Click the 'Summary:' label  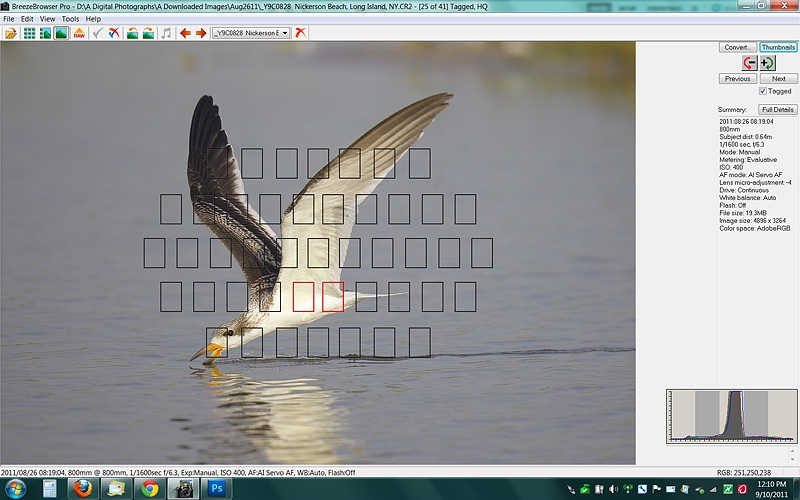click(x=732, y=110)
